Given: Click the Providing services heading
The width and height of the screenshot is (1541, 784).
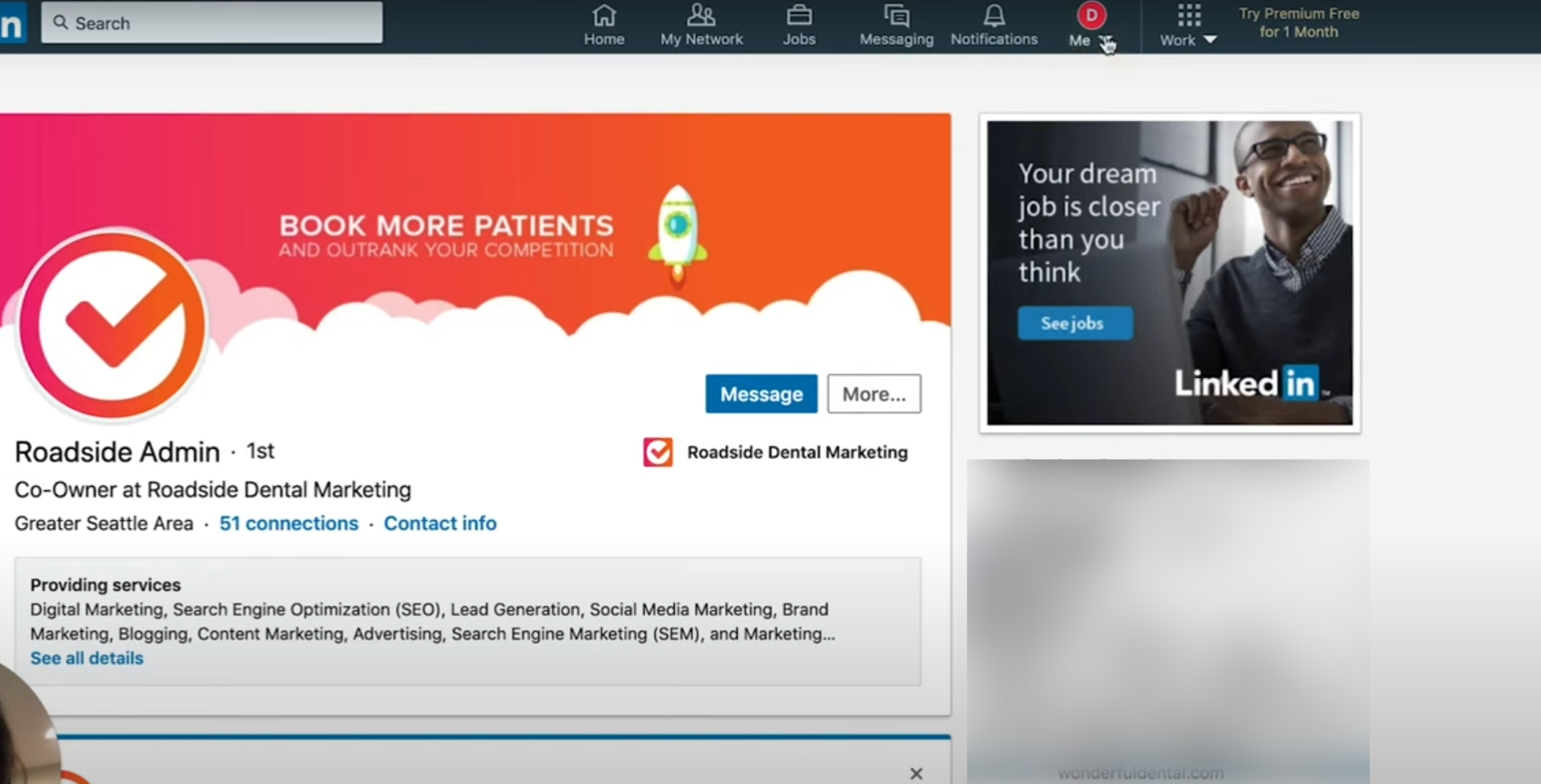Looking at the screenshot, I should (x=106, y=585).
